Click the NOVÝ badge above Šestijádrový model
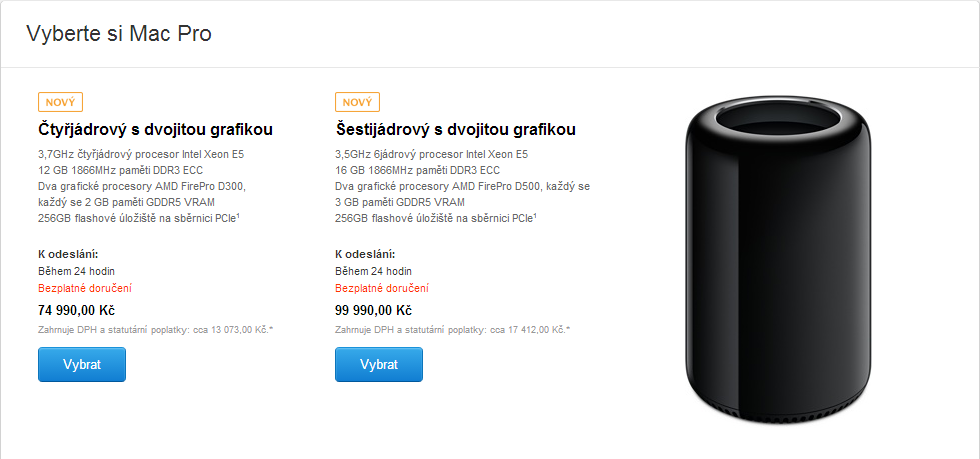Screen dimensions: 980x459 (357, 102)
